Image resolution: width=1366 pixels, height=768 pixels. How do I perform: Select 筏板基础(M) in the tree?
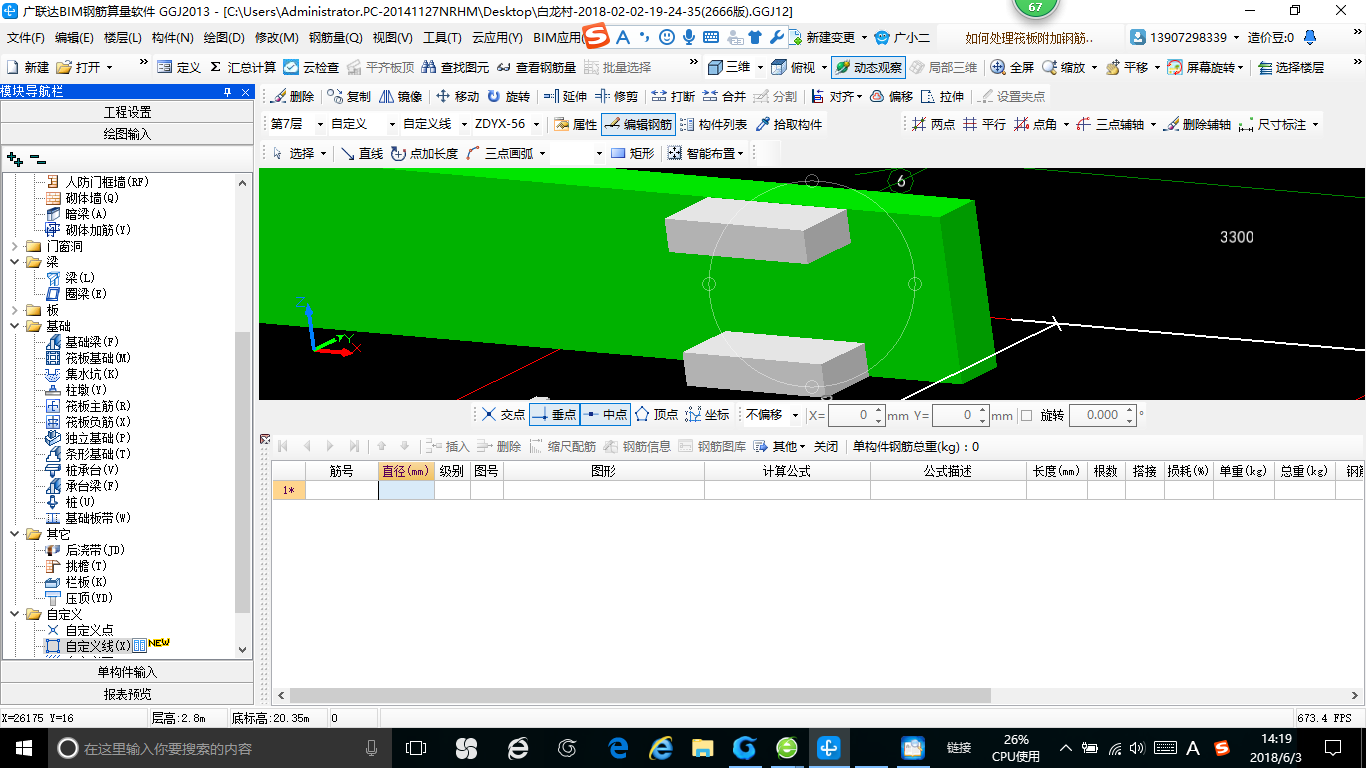[98, 358]
